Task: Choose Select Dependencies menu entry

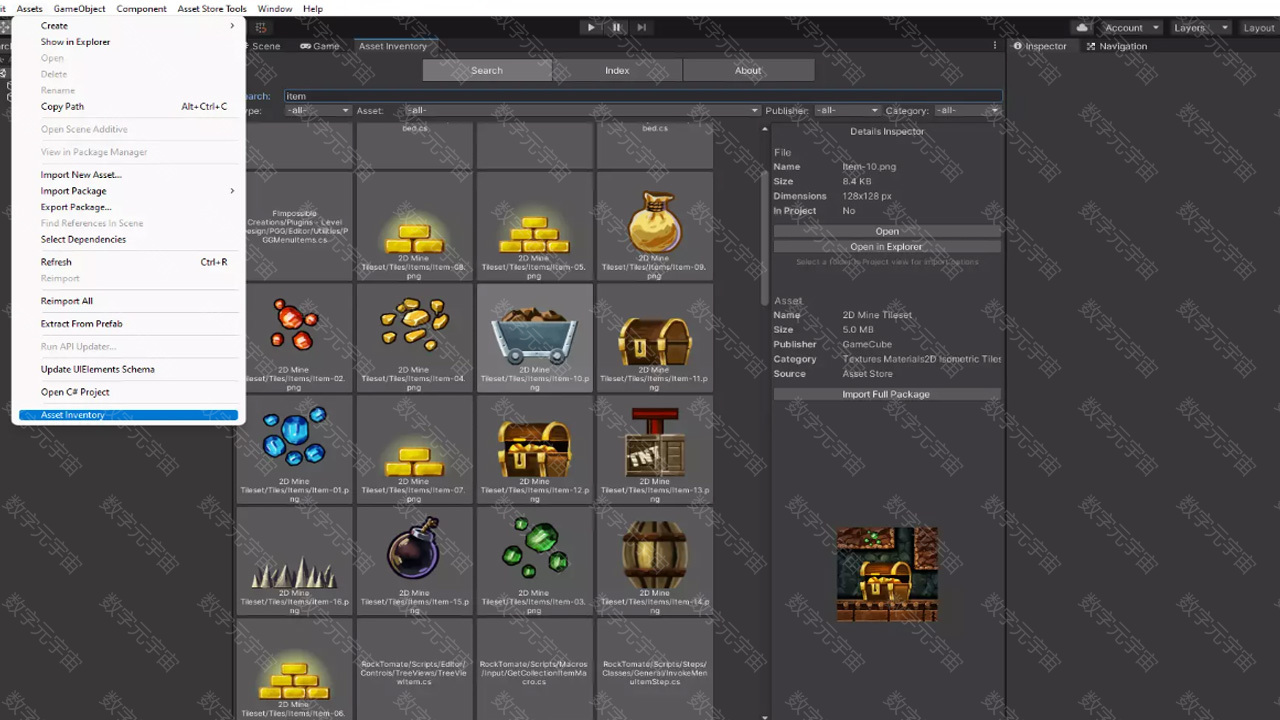Action: (128, 239)
